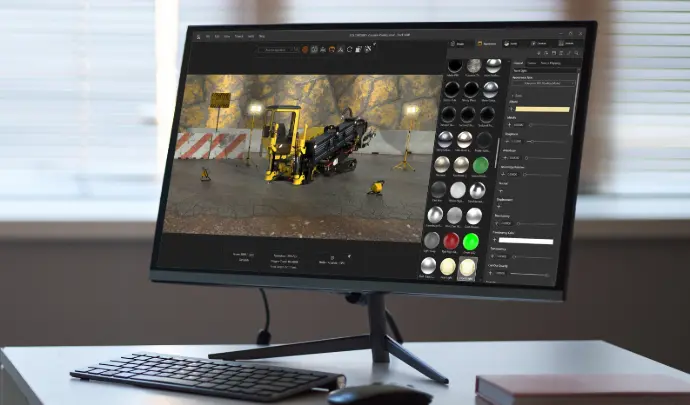Switch to the Appearances palette tab
This screenshot has height=405, width=690.
click(487, 44)
